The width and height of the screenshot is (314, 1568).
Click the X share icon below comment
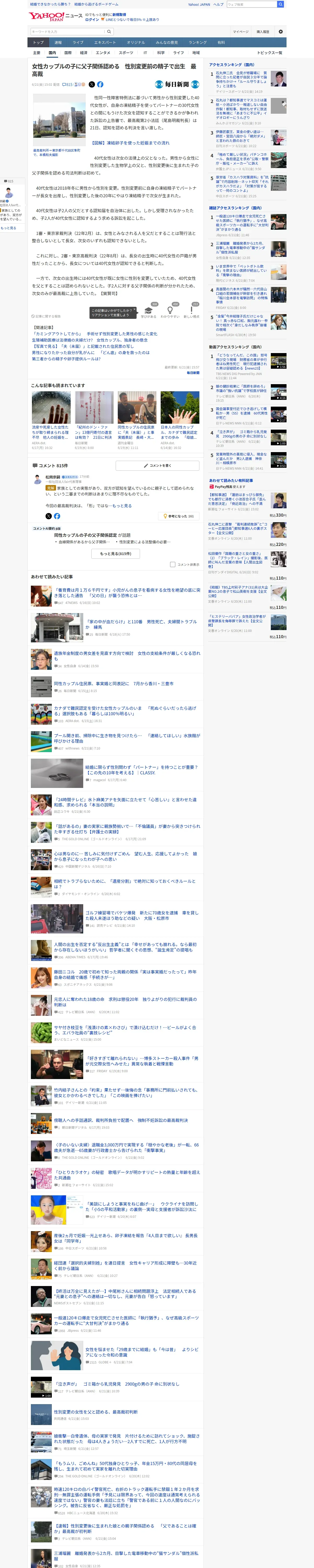(x=49, y=516)
